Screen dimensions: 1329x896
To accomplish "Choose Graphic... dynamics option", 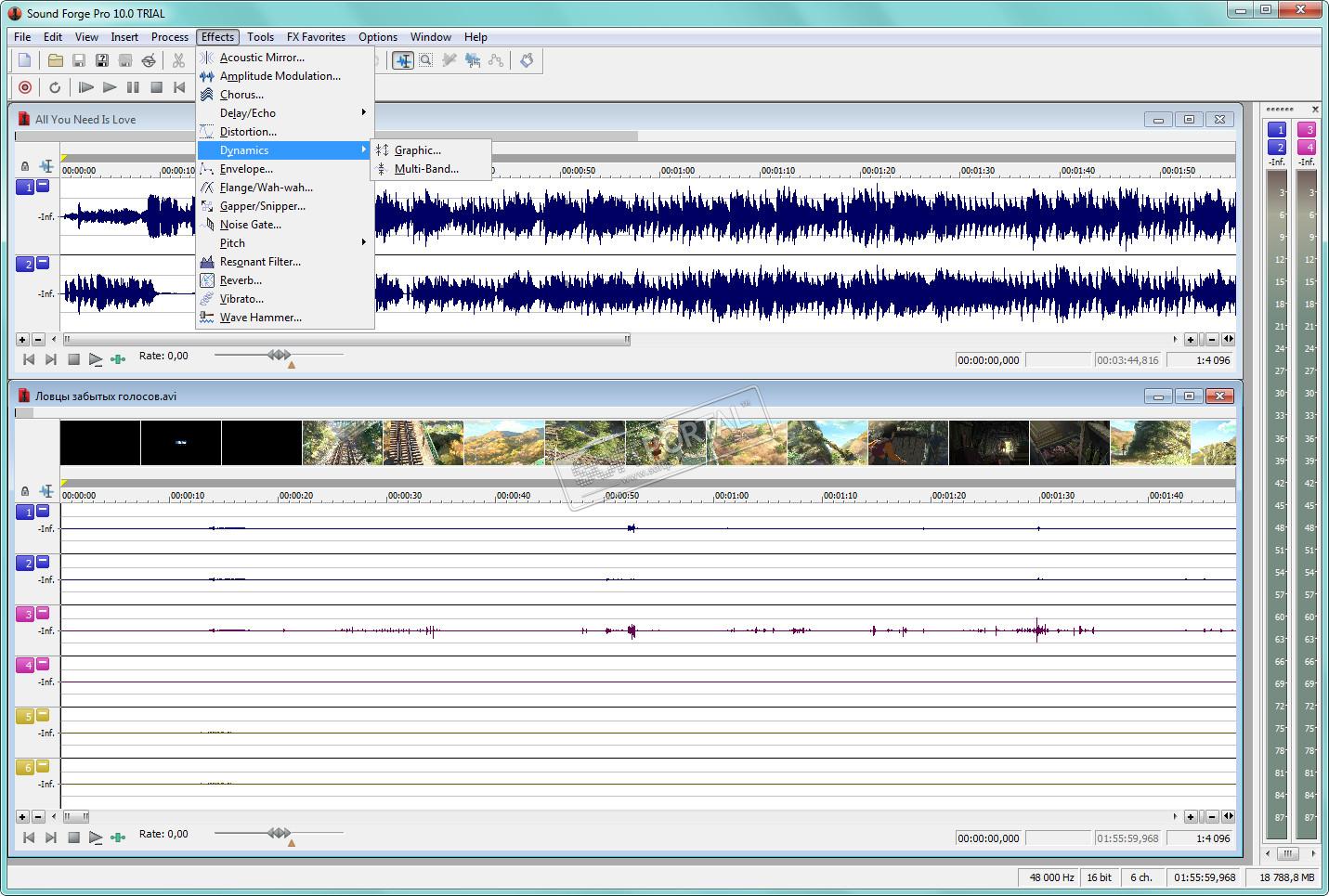I will coord(417,150).
